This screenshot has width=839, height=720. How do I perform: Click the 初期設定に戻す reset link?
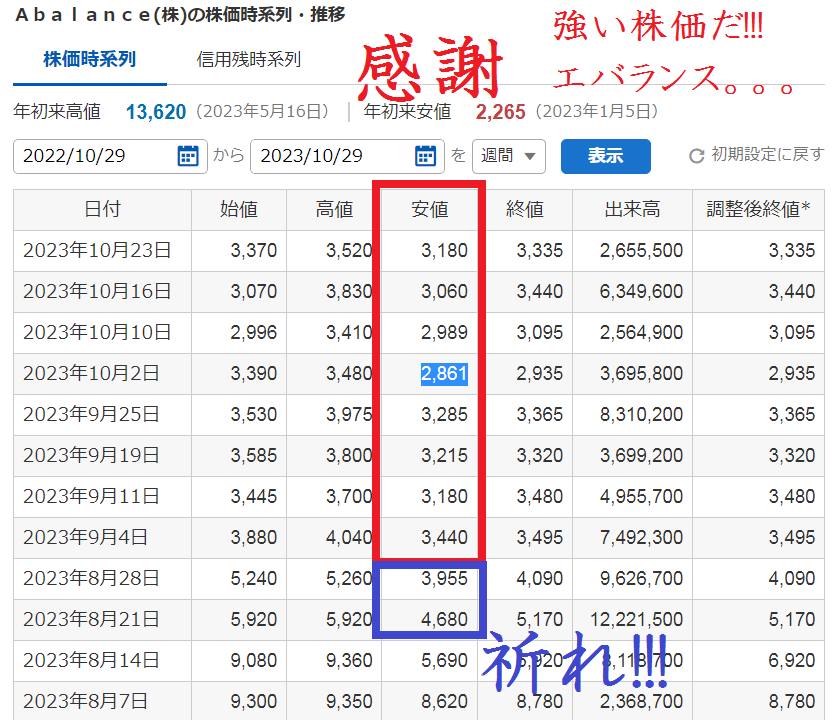[x=765, y=156]
